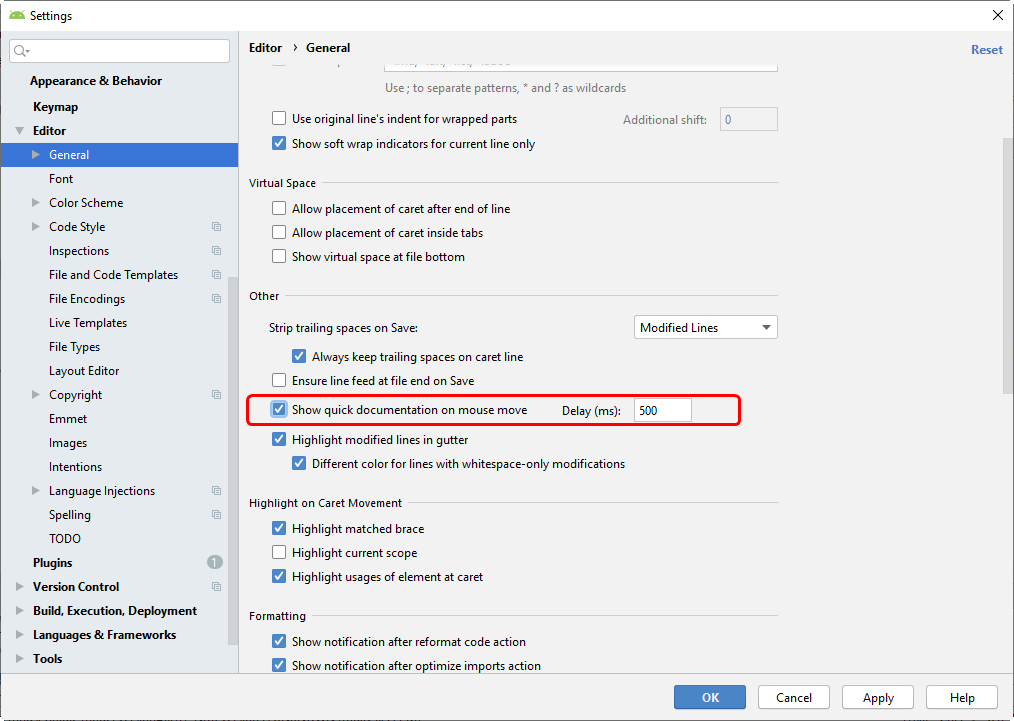Image resolution: width=1014 pixels, height=721 pixels.
Task: Disable Highlight matched brace
Action: (x=279, y=528)
